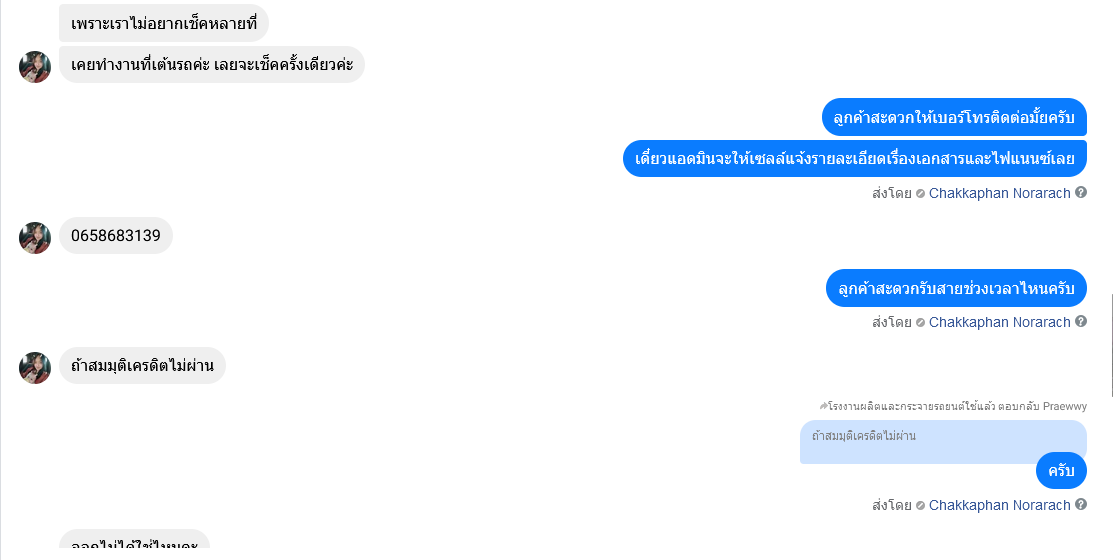1113x560 pixels.
Task: Open the first Chakkaphan Norarach sender link
Action: pyautogui.click(x=999, y=193)
